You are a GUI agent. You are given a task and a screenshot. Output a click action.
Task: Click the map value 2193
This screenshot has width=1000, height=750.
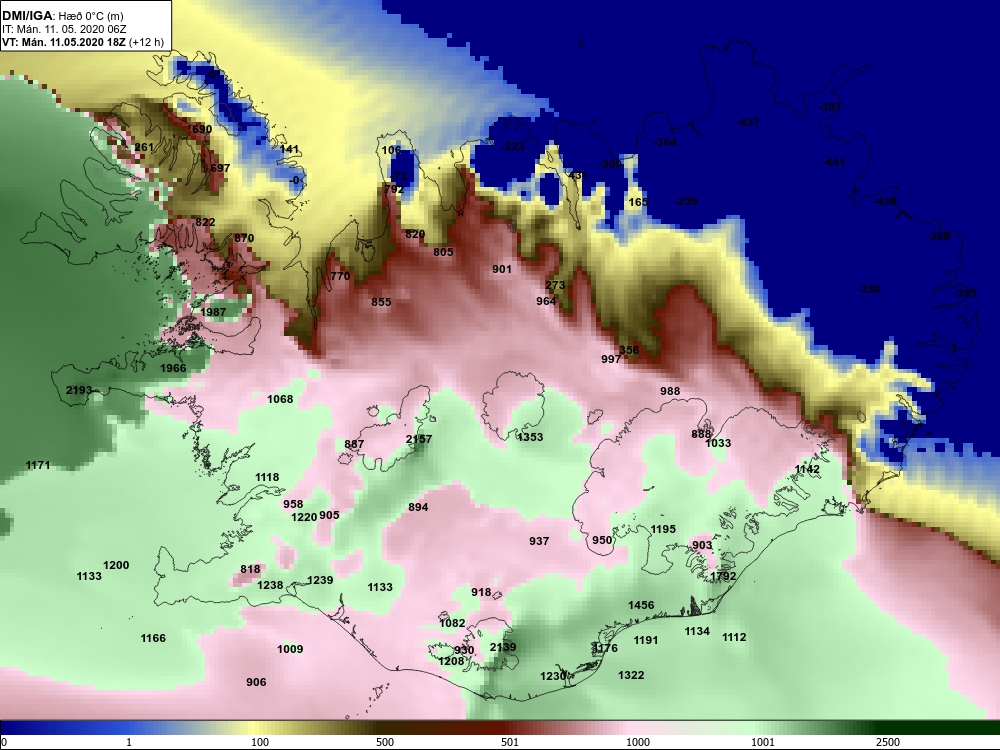point(79,390)
